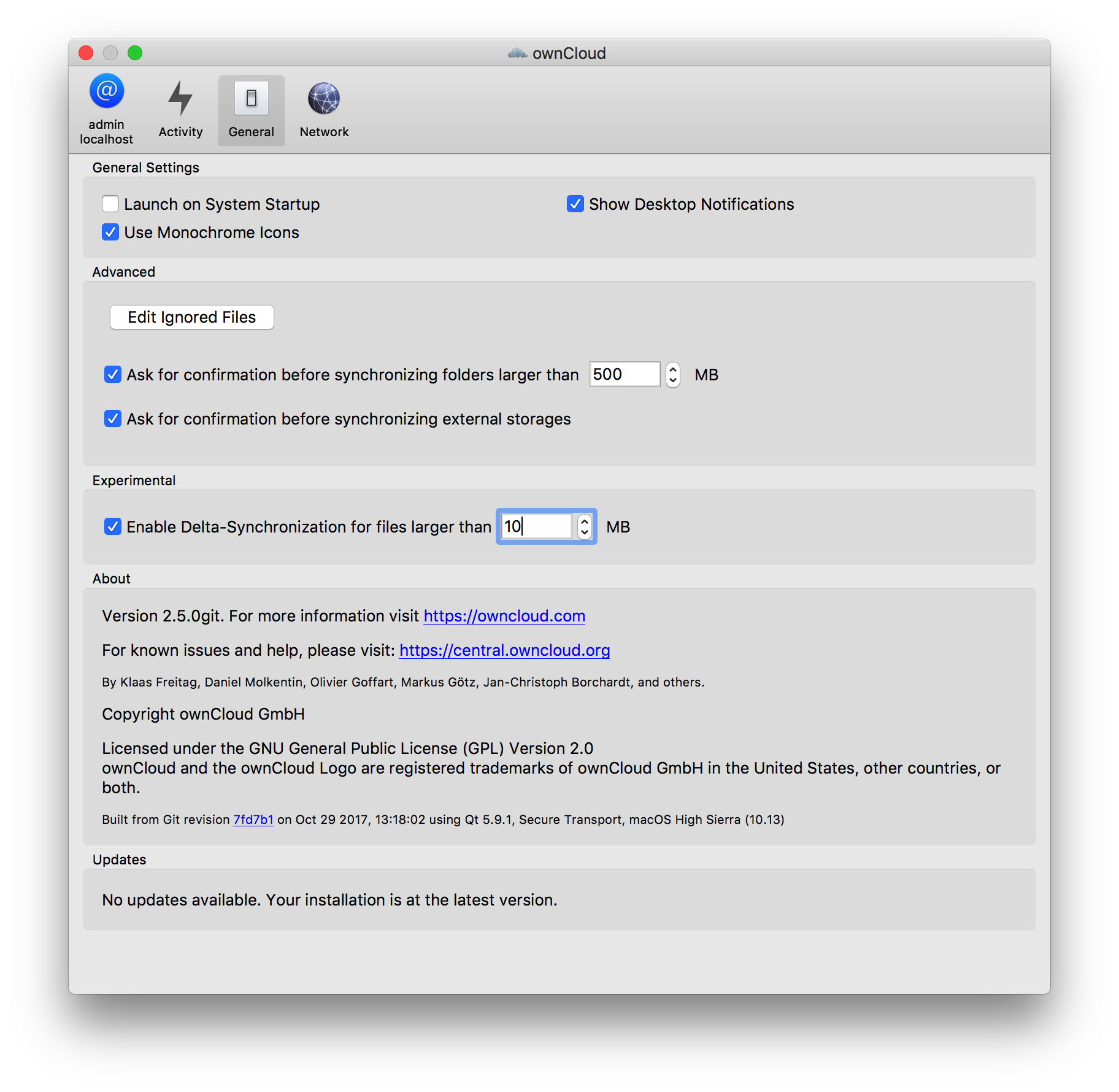Click the 'No updates available' status text
This screenshot has width=1119, height=1092.
(x=329, y=900)
